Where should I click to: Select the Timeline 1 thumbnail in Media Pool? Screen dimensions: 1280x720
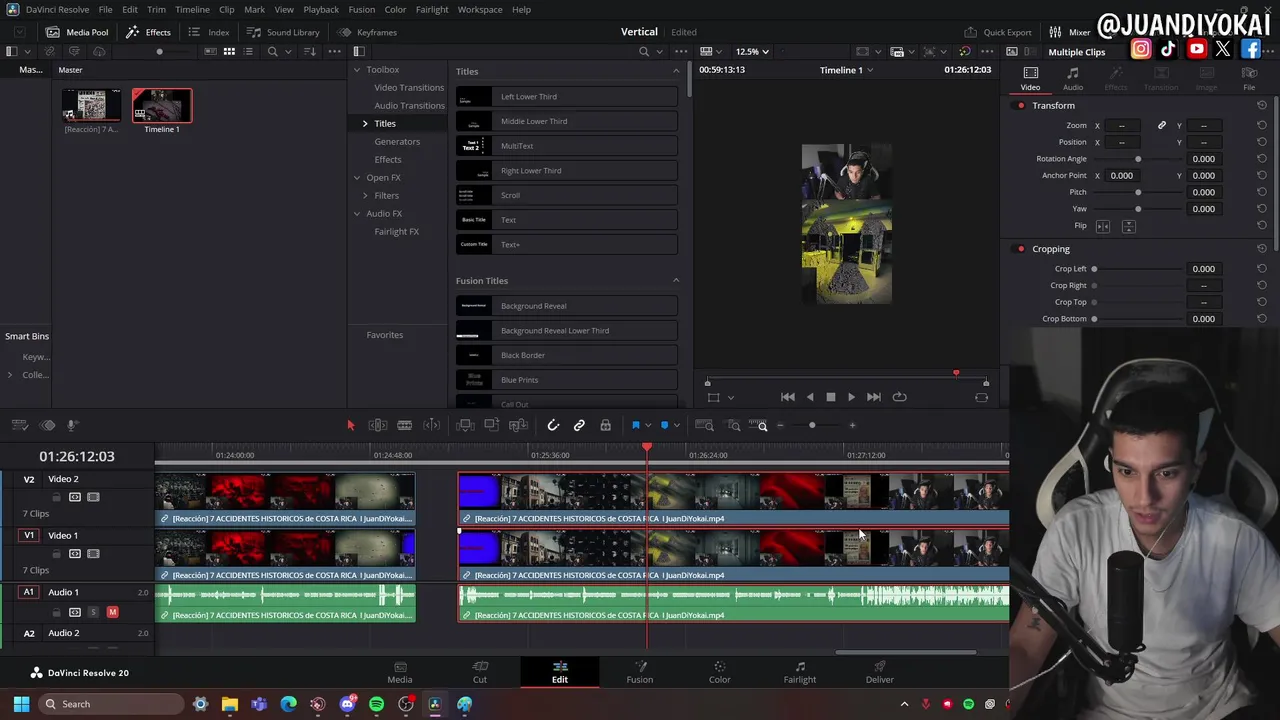162,106
